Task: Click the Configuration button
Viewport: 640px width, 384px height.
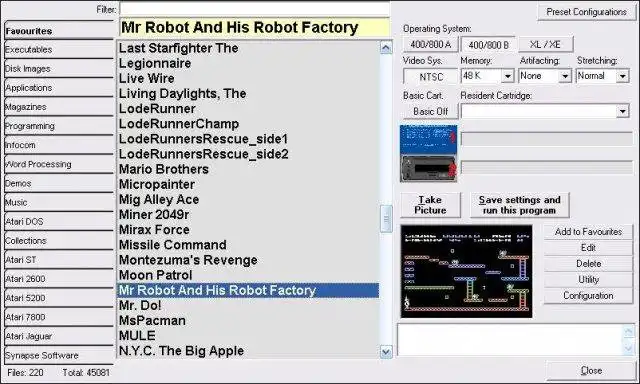Action: 588,296
